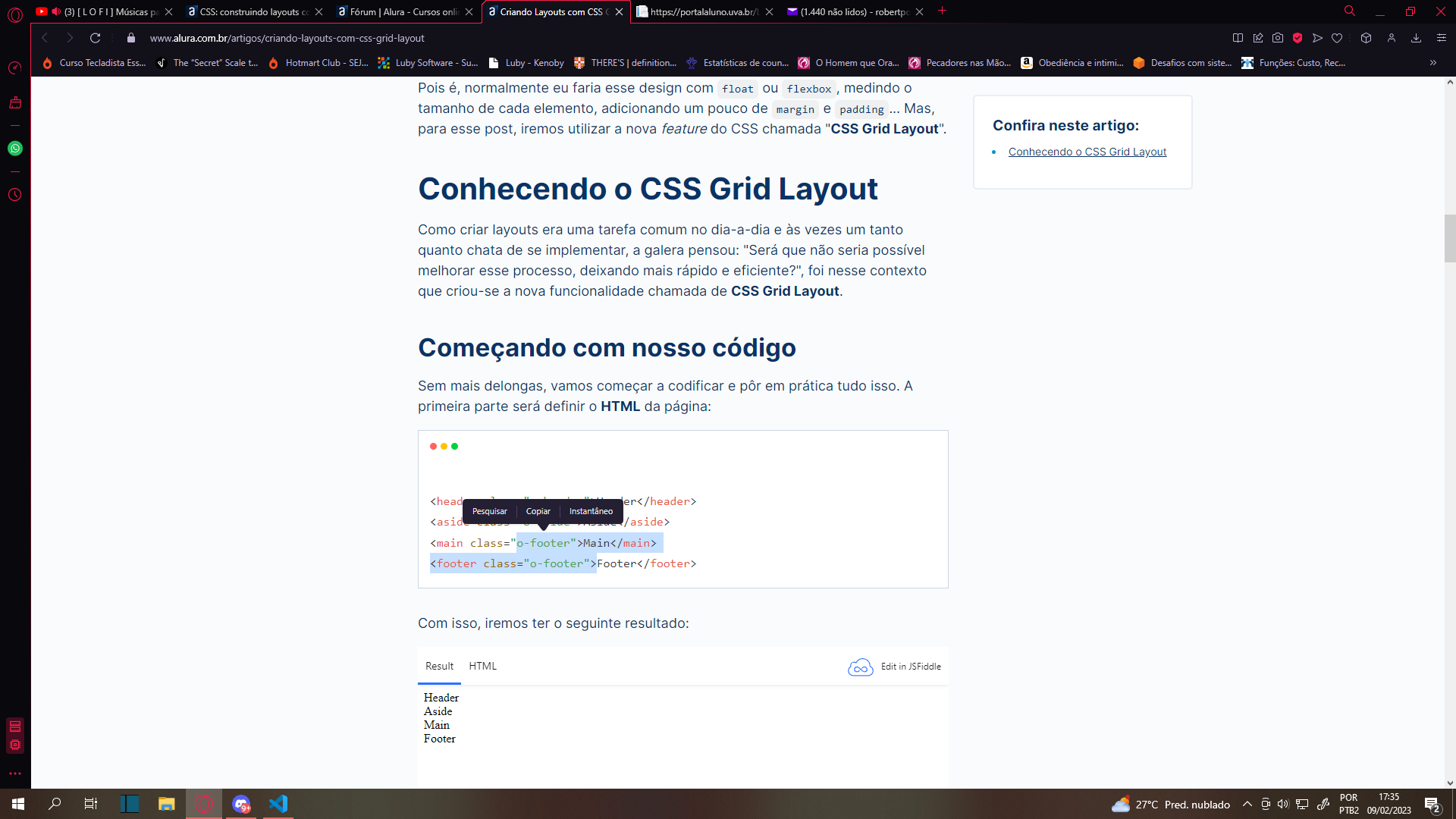Viewport: 1456px width, 819px height.
Task: Open the Windows Start menu
Action: (x=18, y=804)
